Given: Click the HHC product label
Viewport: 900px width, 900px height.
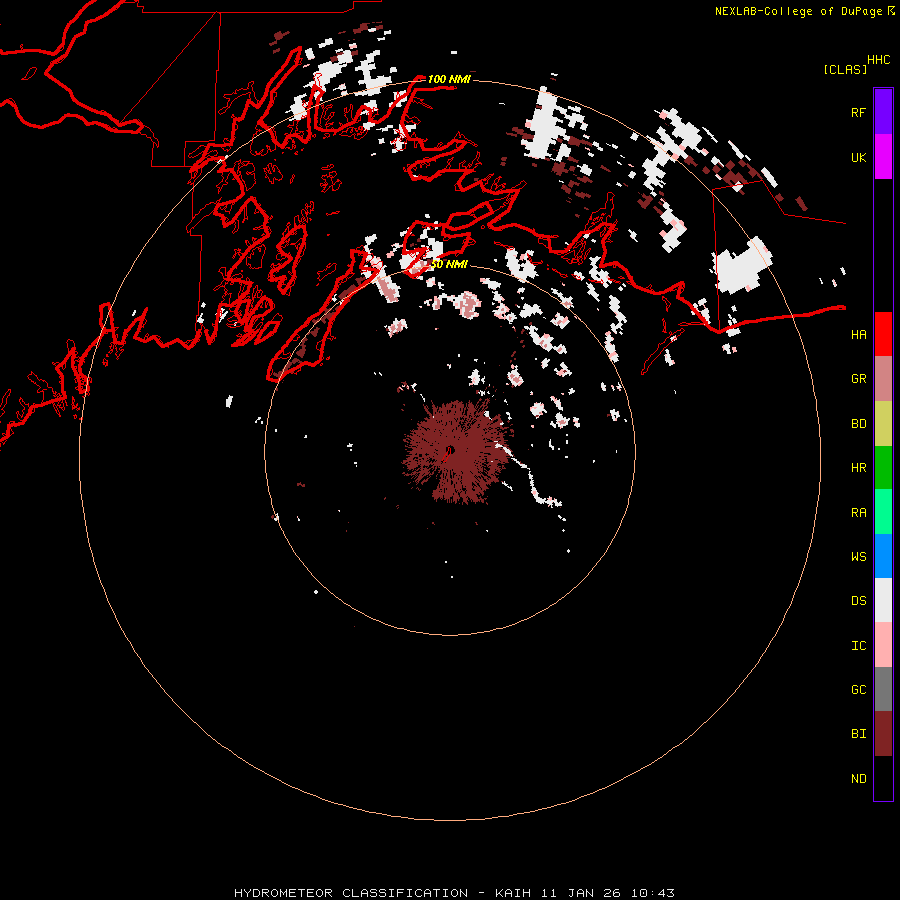Looking at the screenshot, I should coord(878,60).
